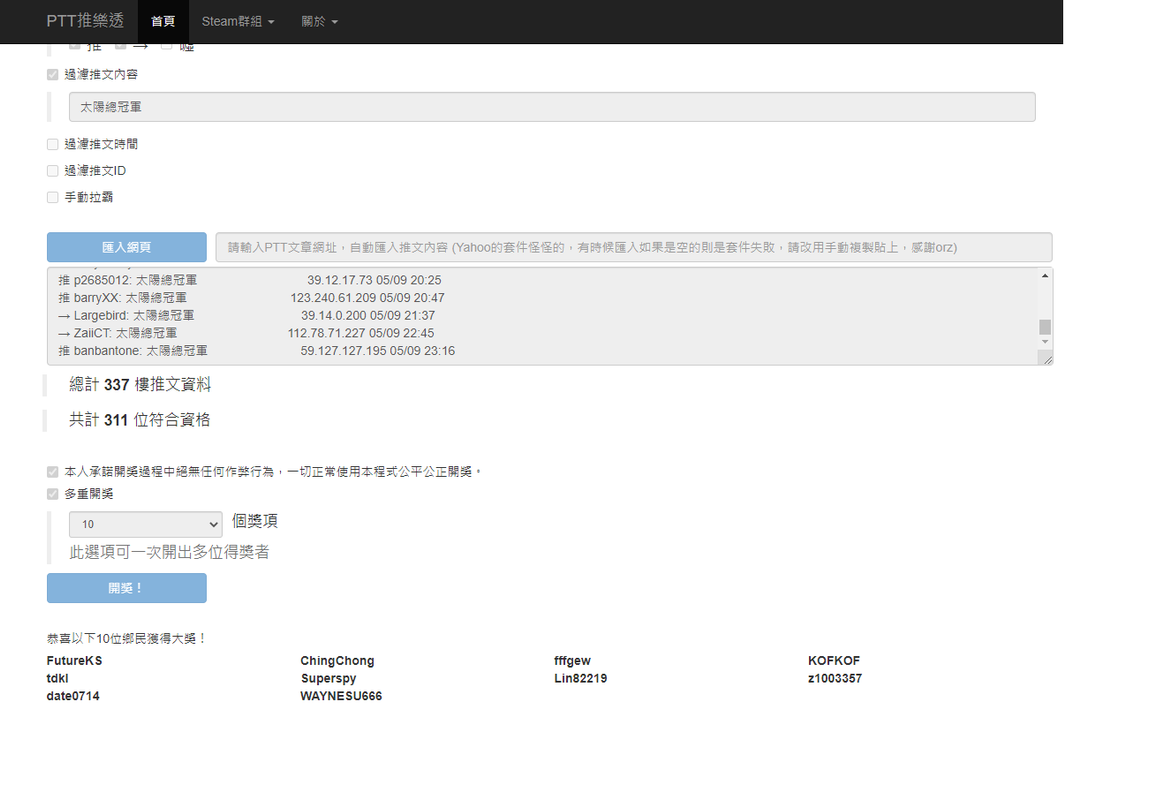The height and width of the screenshot is (800, 1149).
Task: Click winner name Lin82219
Action: (x=580, y=678)
